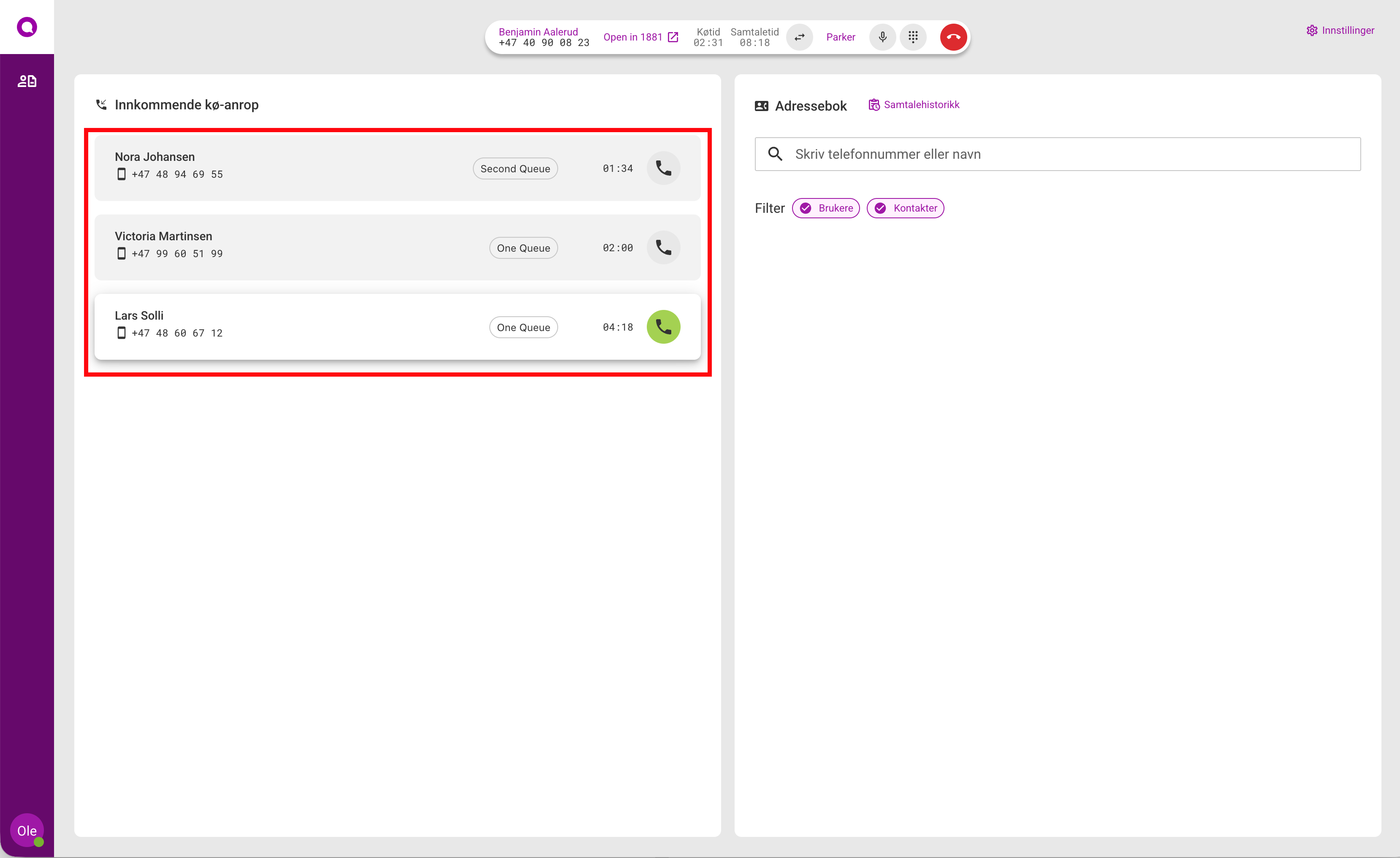The height and width of the screenshot is (858, 1400).
Task: Open the contacts sidebar icon
Action: [x=27, y=81]
